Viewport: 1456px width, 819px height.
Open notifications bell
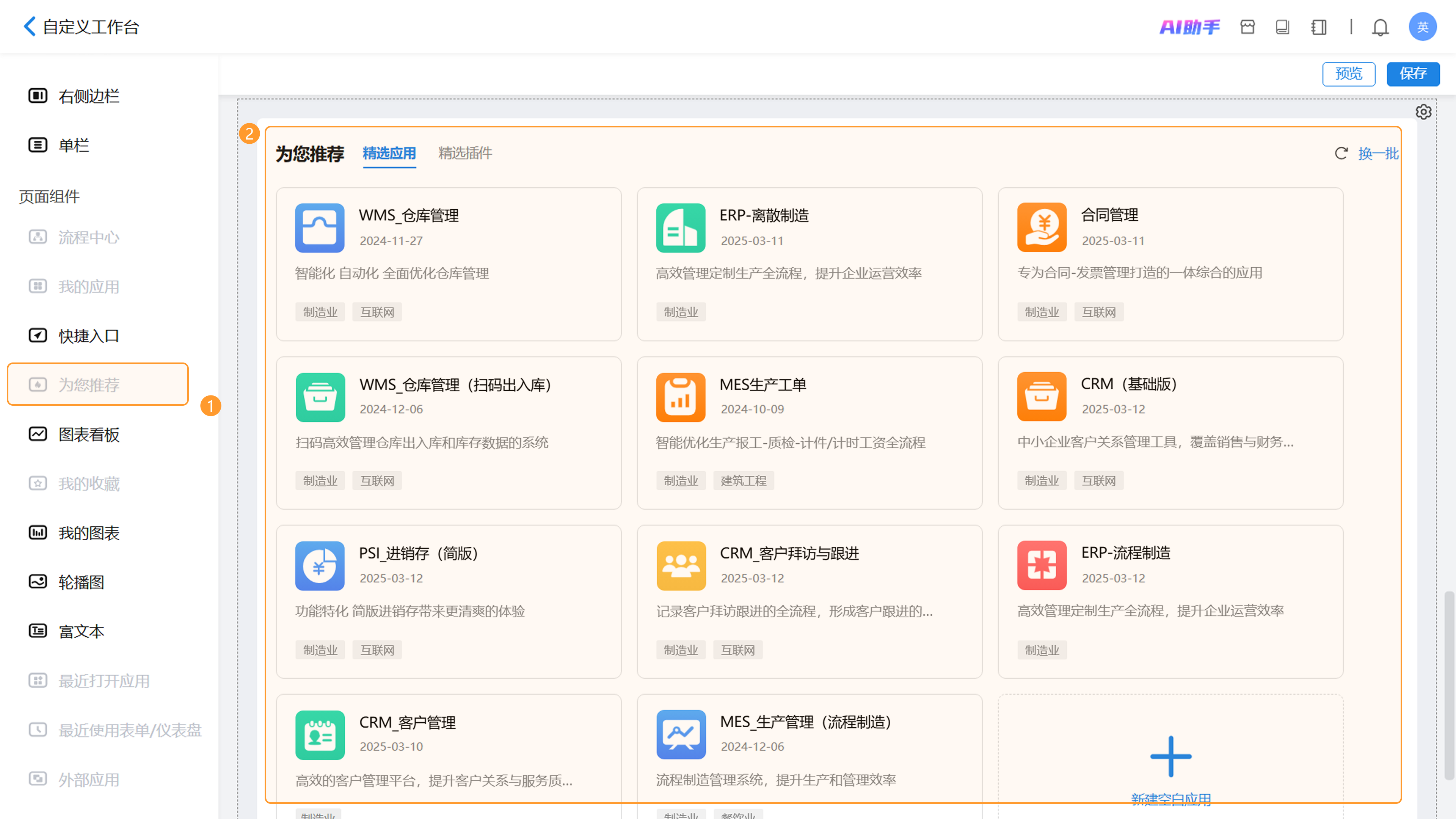click(1380, 27)
